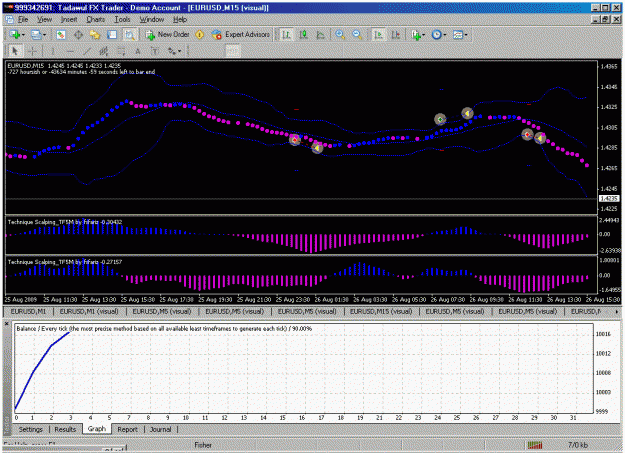Toggle the Strategy Tester panel icon
This screenshot has height=453, width=625.
(130, 35)
